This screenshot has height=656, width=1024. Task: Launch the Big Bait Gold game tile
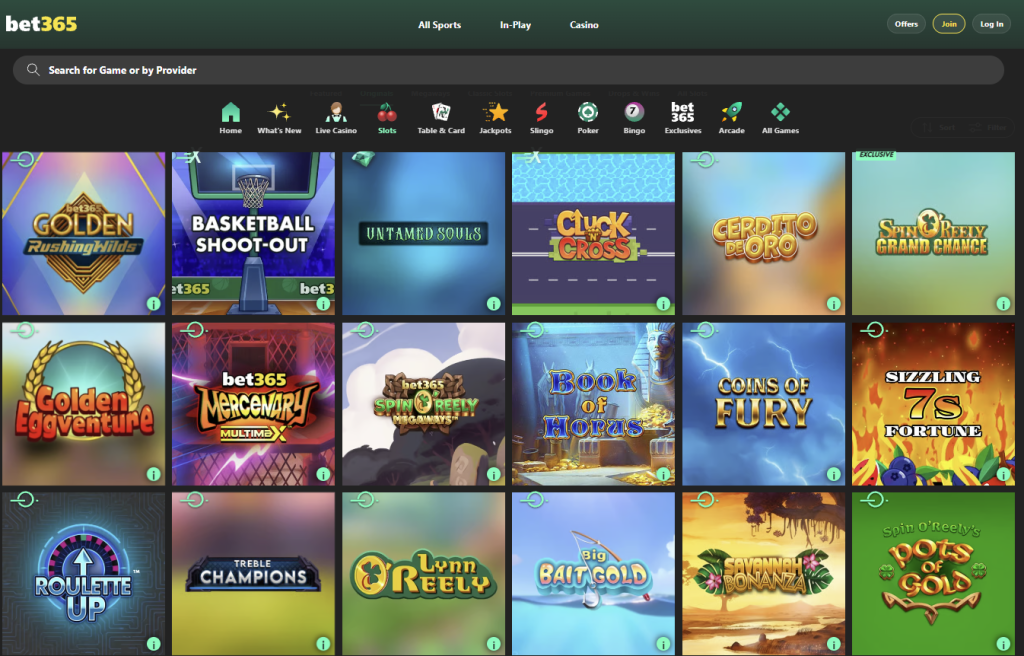click(x=593, y=574)
